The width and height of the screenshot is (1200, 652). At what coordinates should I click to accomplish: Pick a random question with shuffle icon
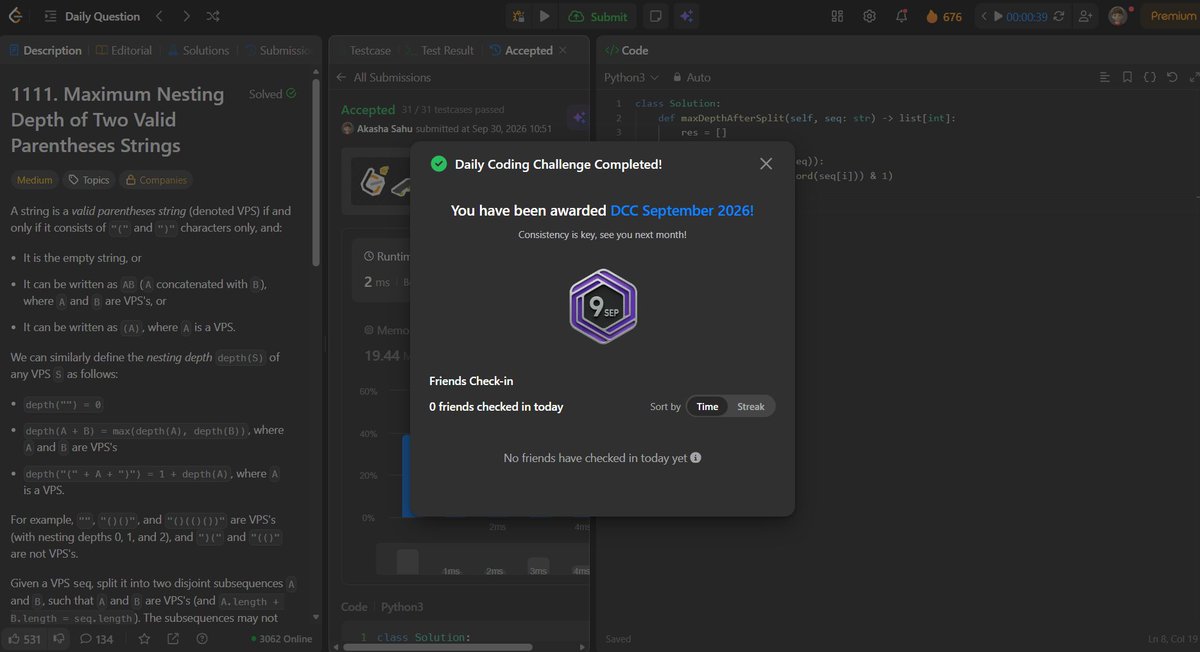click(213, 16)
